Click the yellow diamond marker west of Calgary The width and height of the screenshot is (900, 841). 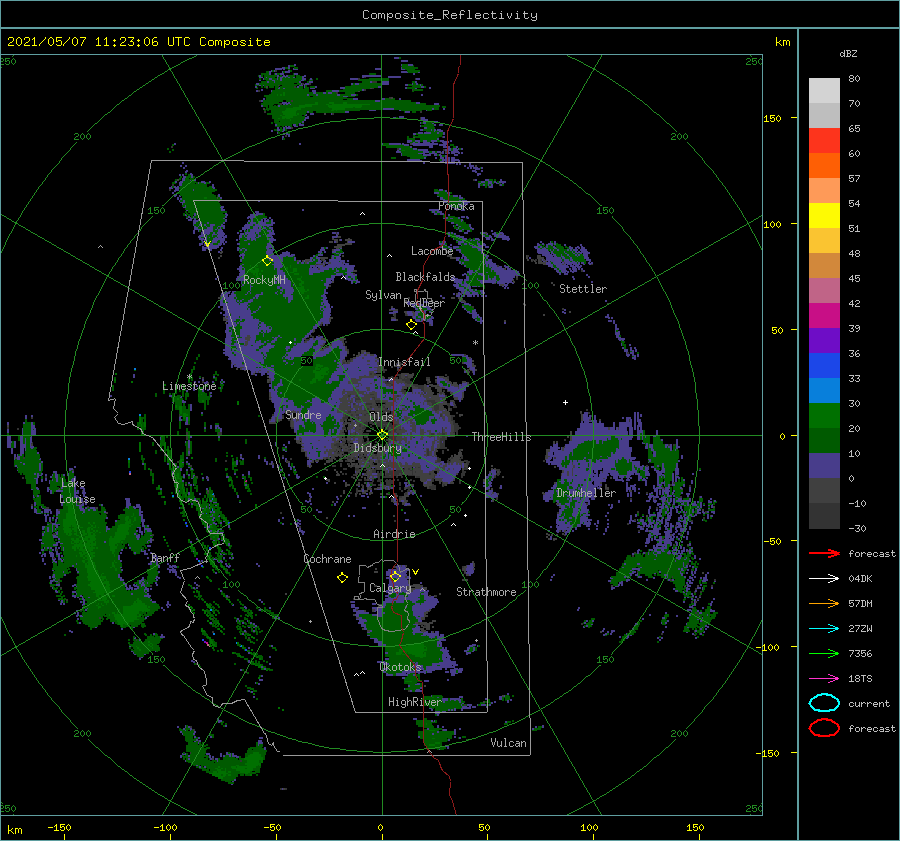(x=342, y=578)
